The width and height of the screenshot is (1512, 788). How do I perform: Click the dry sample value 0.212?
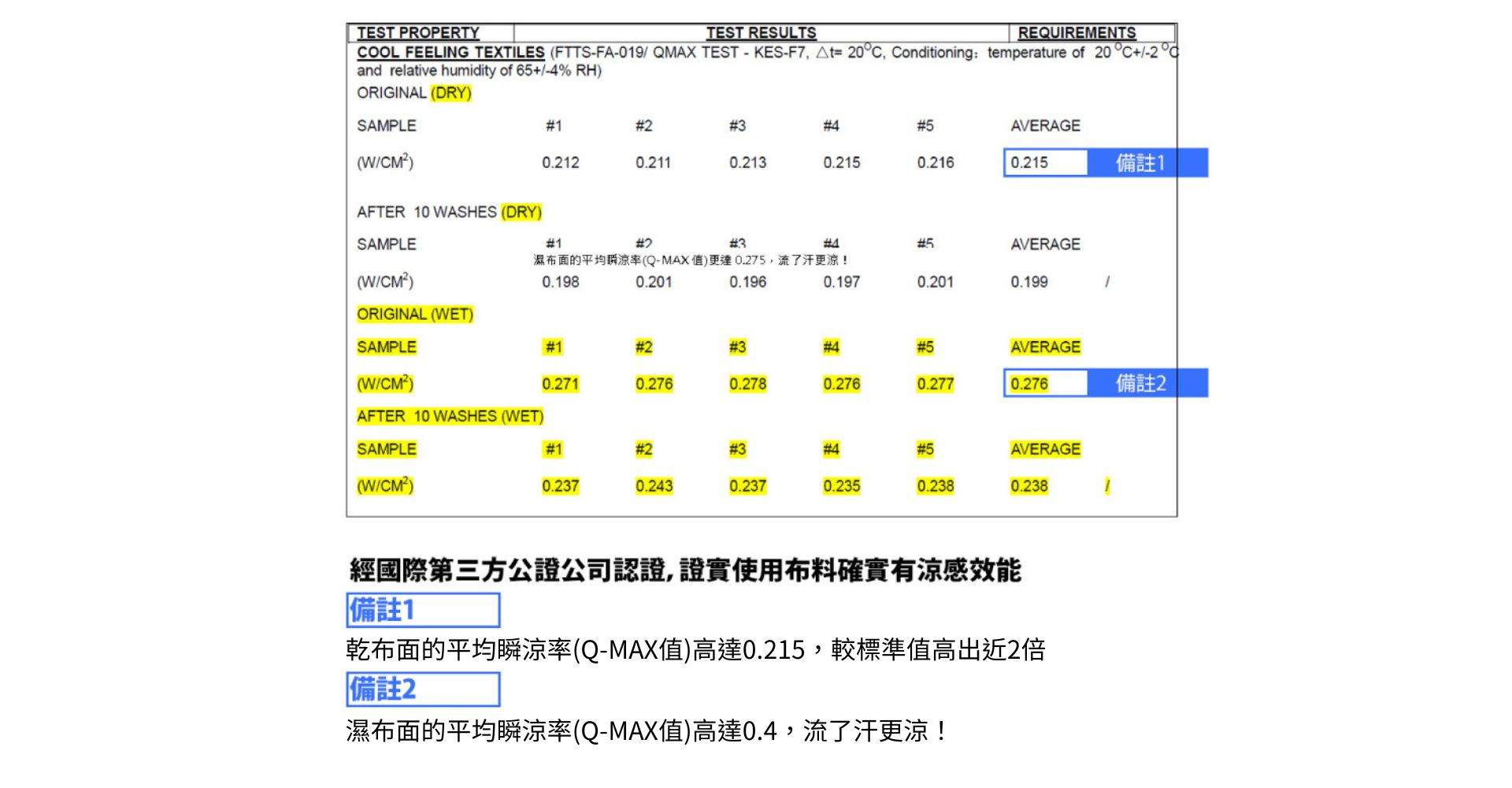click(560, 163)
